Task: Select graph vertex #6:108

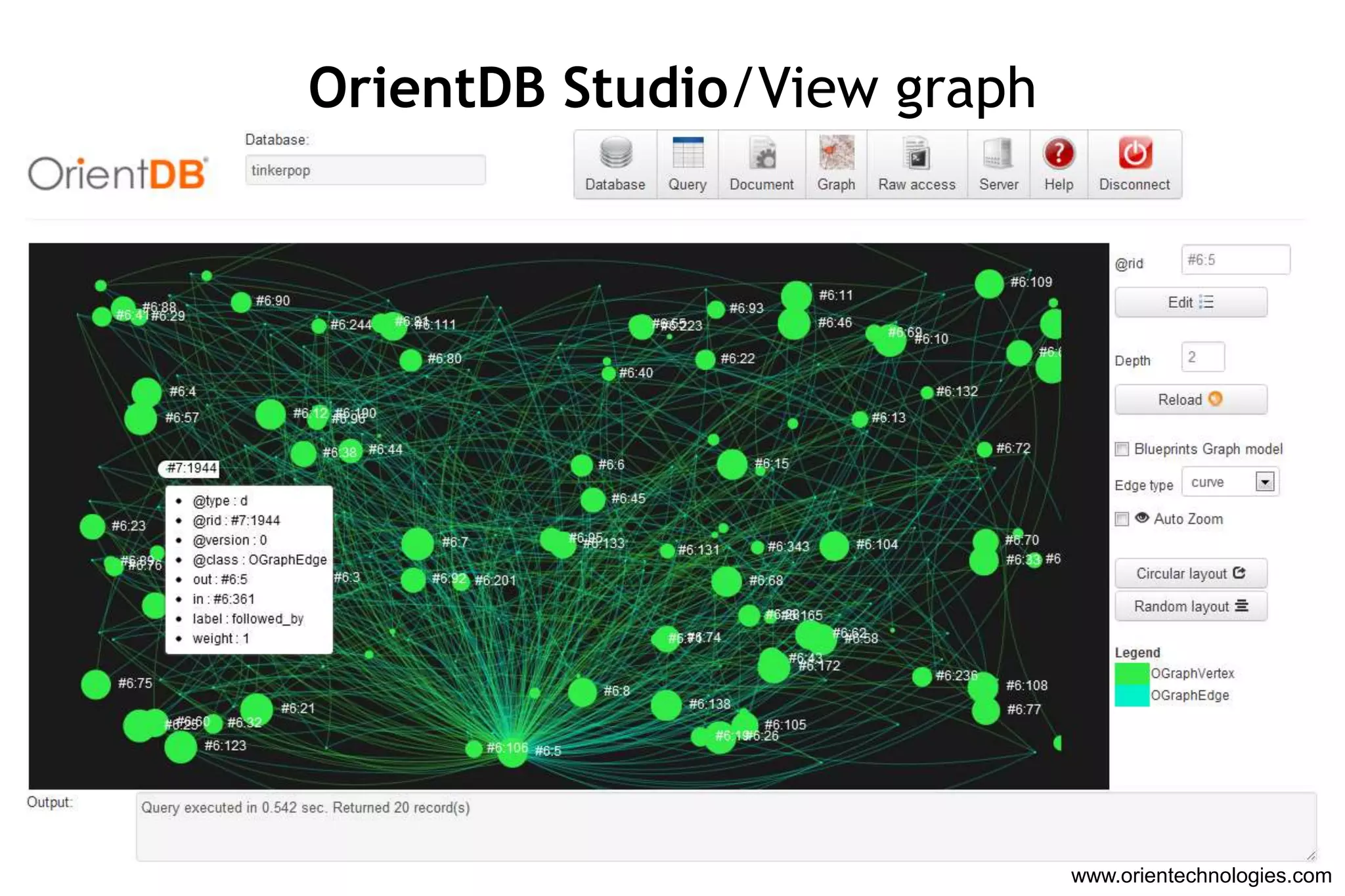Action: click(x=983, y=687)
